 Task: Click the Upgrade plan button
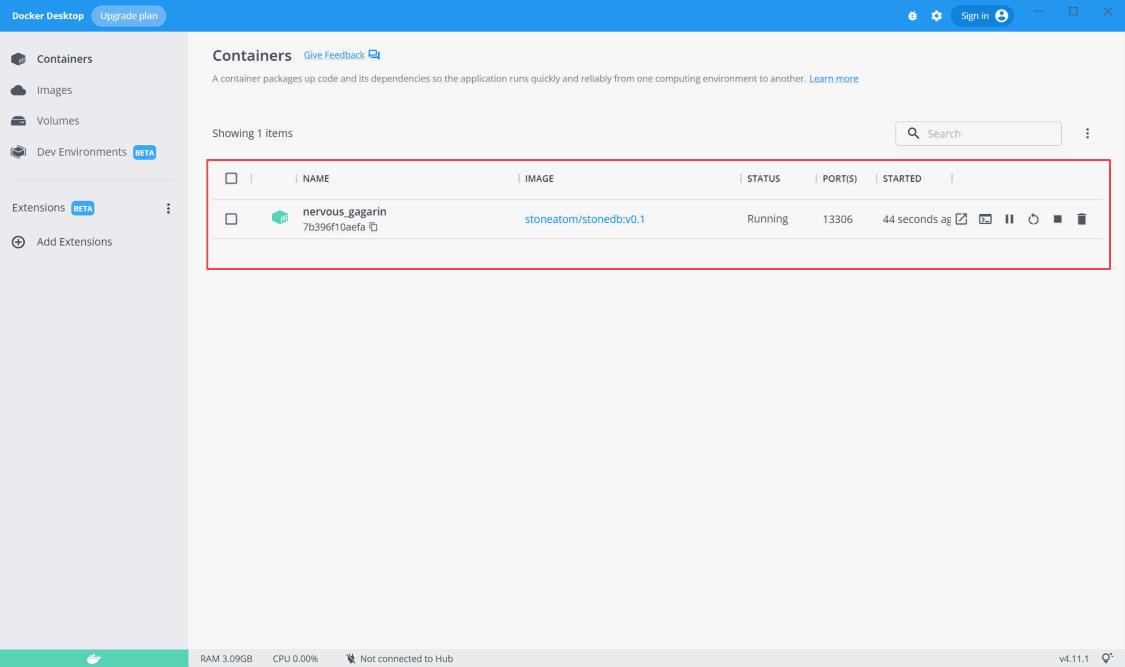pyautogui.click(x=130, y=16)
